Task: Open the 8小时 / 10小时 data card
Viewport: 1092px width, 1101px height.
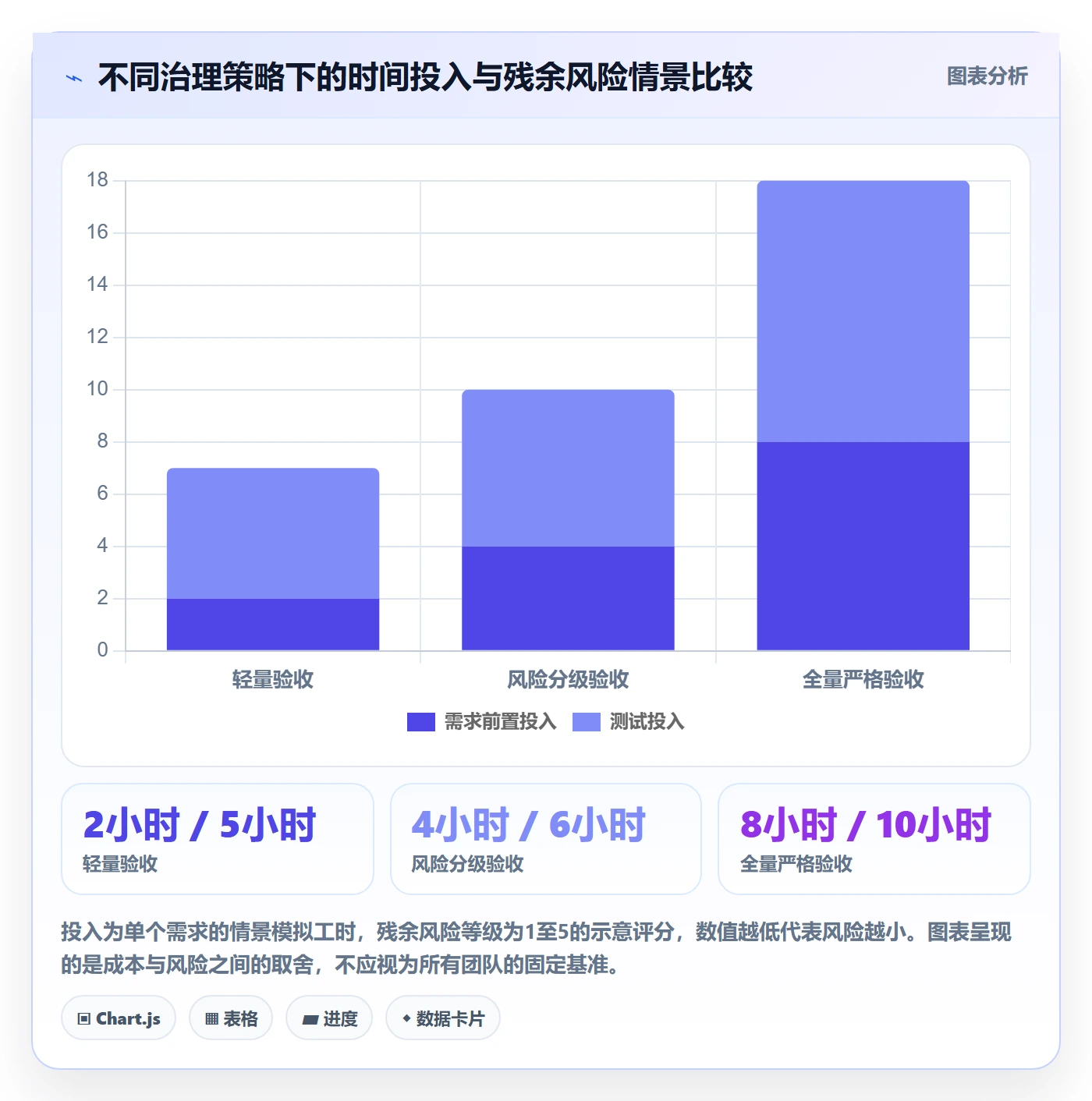Action: coord(874,839)
